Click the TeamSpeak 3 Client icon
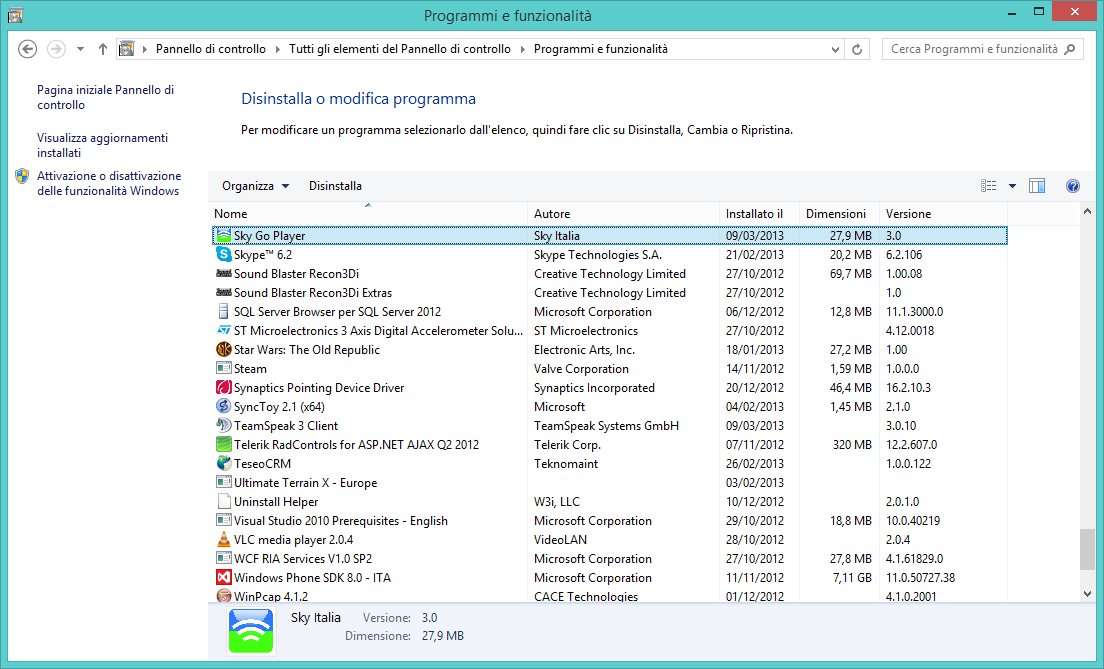The width and height of the screenshot is (1104, 669). 223,425
